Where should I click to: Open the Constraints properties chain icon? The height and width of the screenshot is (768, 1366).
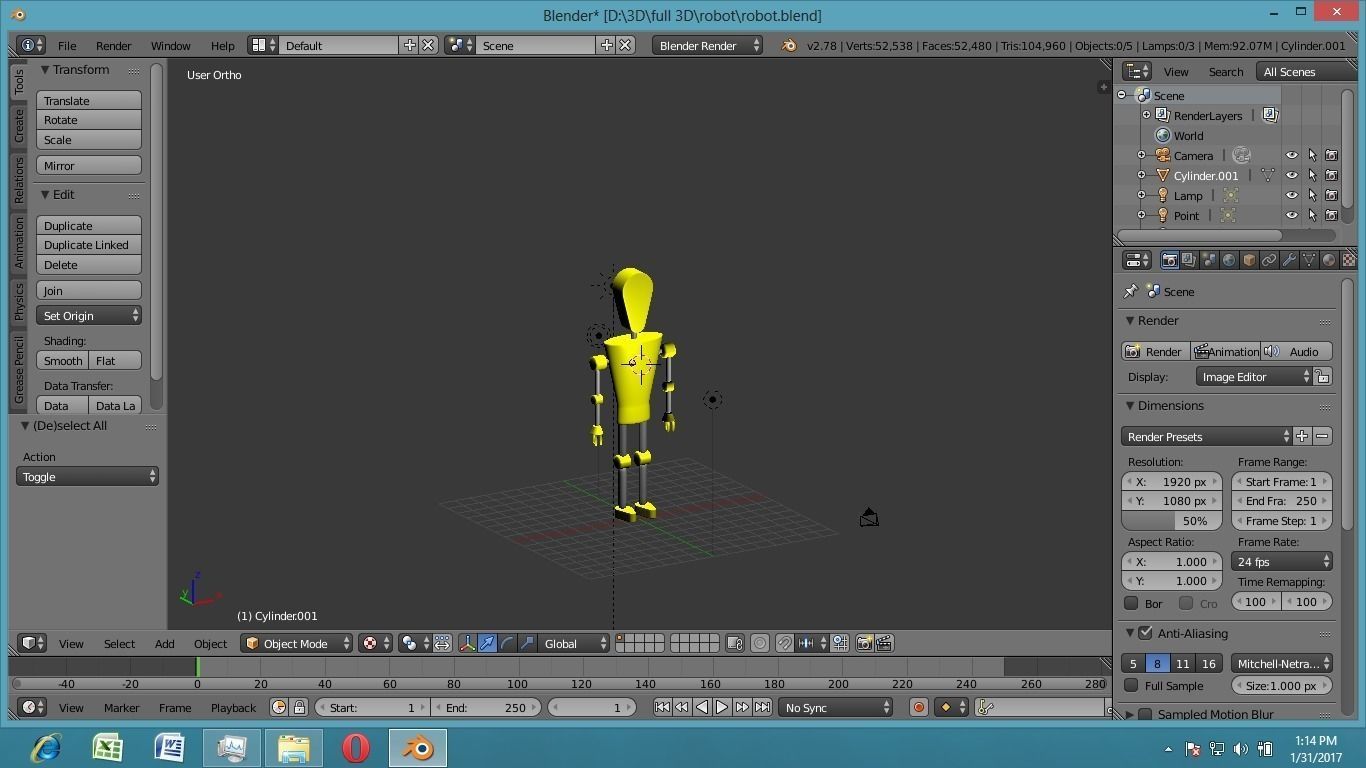point(1269,260)
